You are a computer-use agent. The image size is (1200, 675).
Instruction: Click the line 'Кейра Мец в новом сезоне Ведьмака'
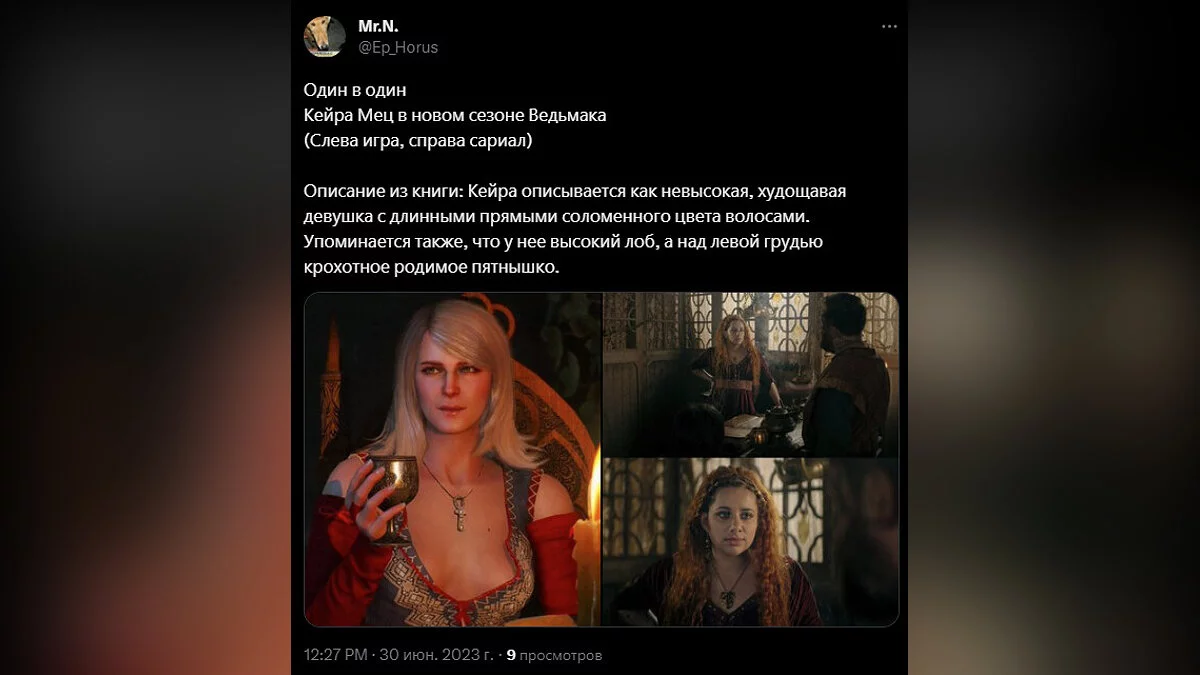[455, 115]
